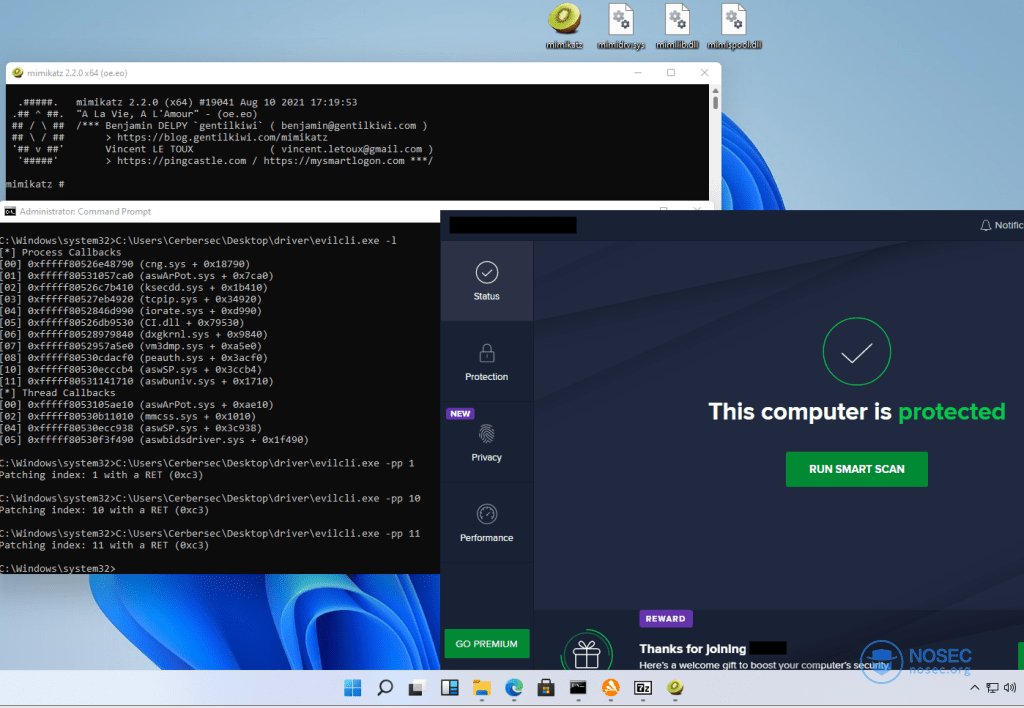Click the peauth.sys callback entry
The width and height of the screenshot is (1024, 708).
click(134, 358)
